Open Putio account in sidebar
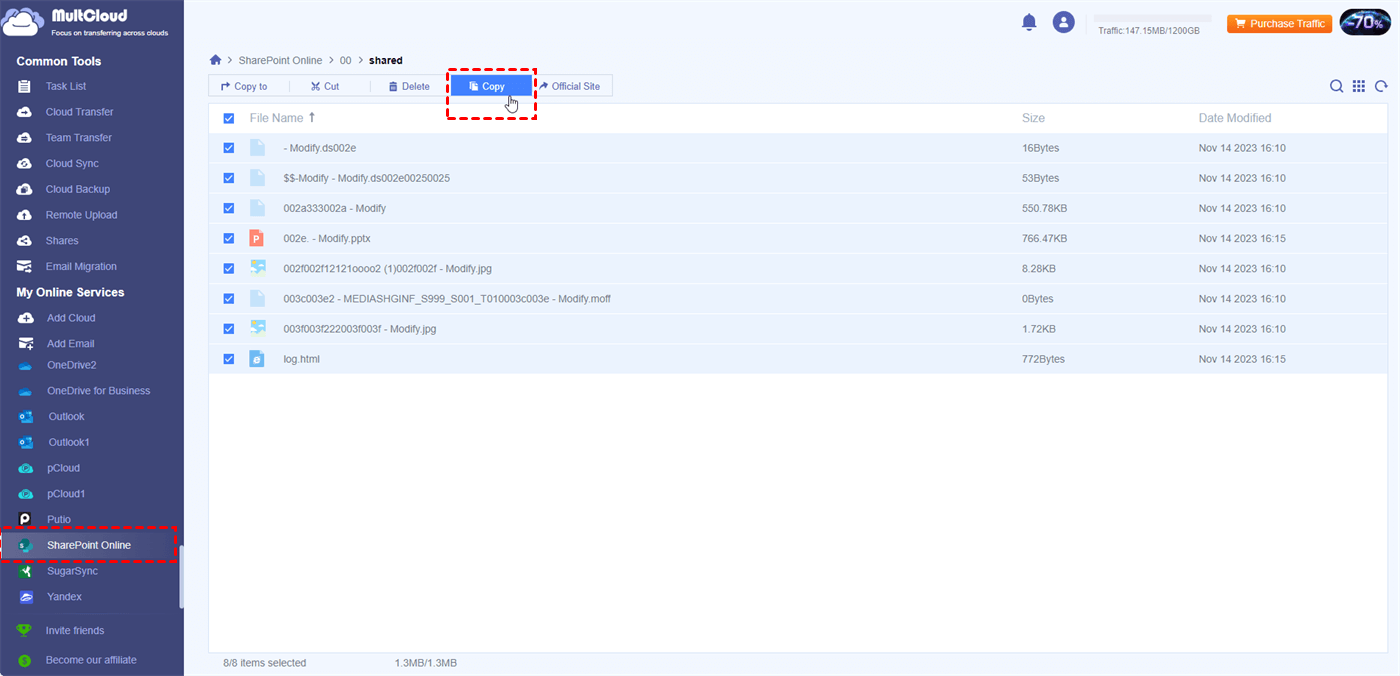 coord(59,520)
